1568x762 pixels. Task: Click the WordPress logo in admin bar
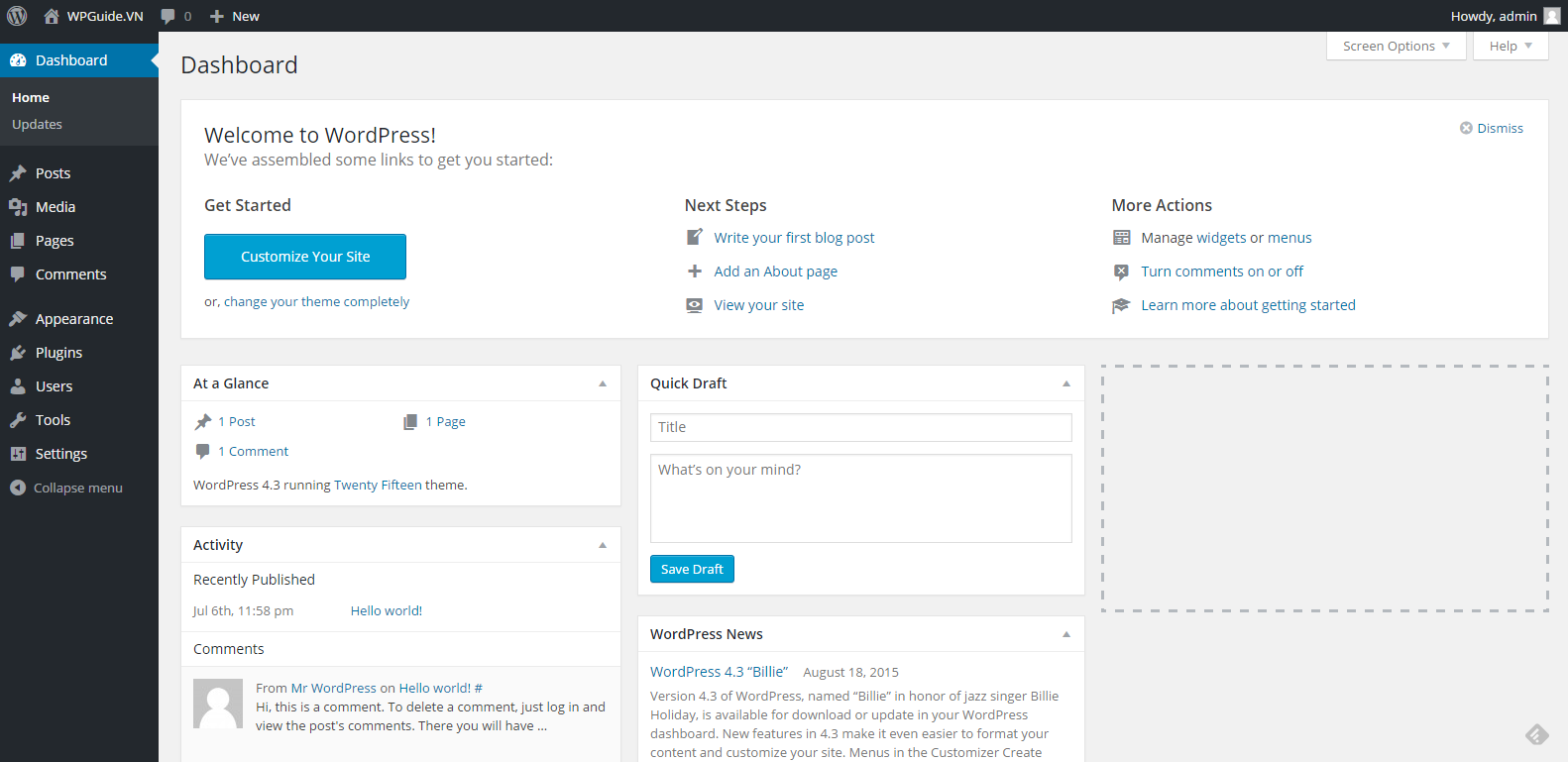[x=17, y=16]
